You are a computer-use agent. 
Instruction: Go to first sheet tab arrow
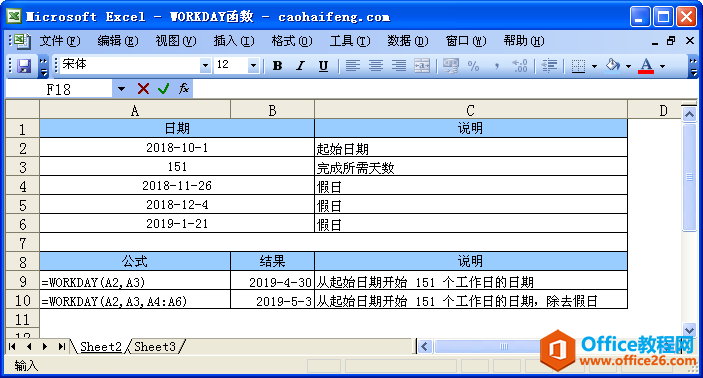click(x=12, y=347)
